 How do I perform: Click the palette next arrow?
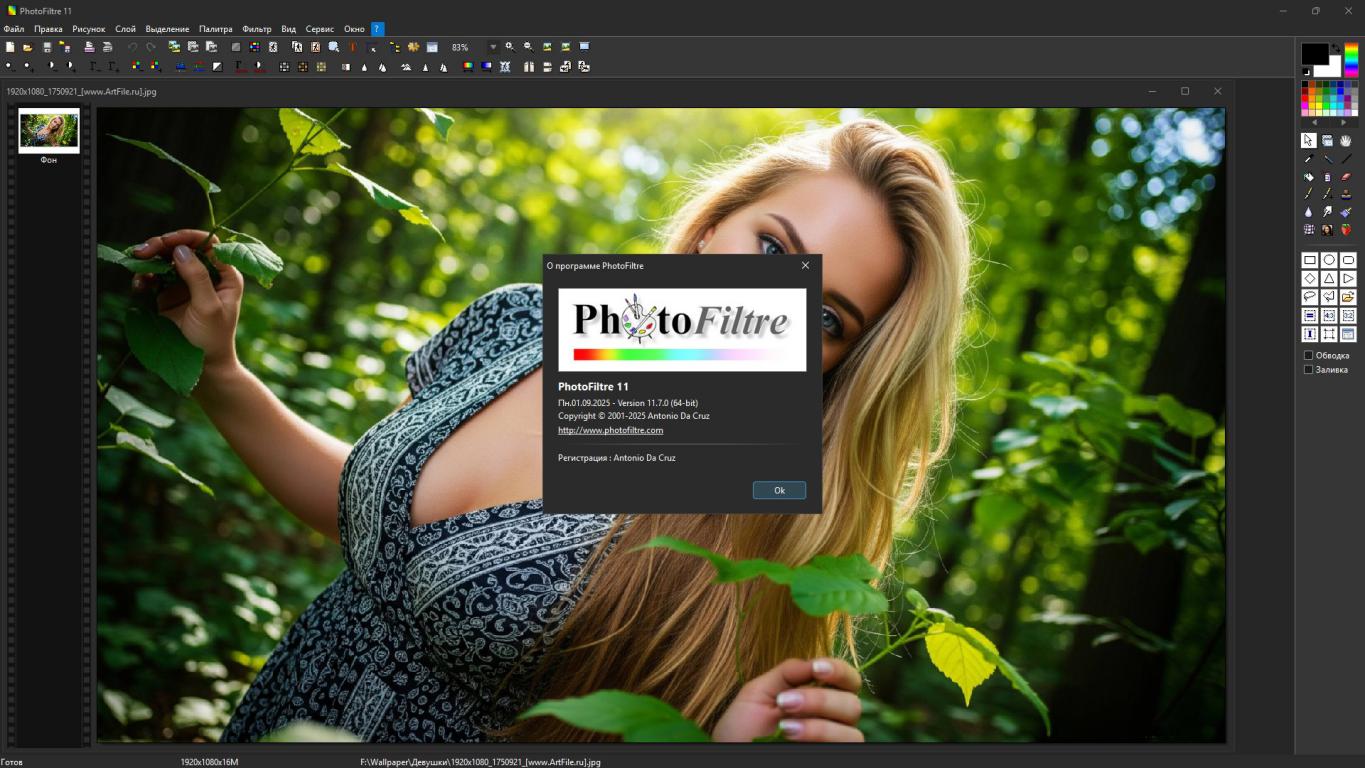pos(1343,122)
